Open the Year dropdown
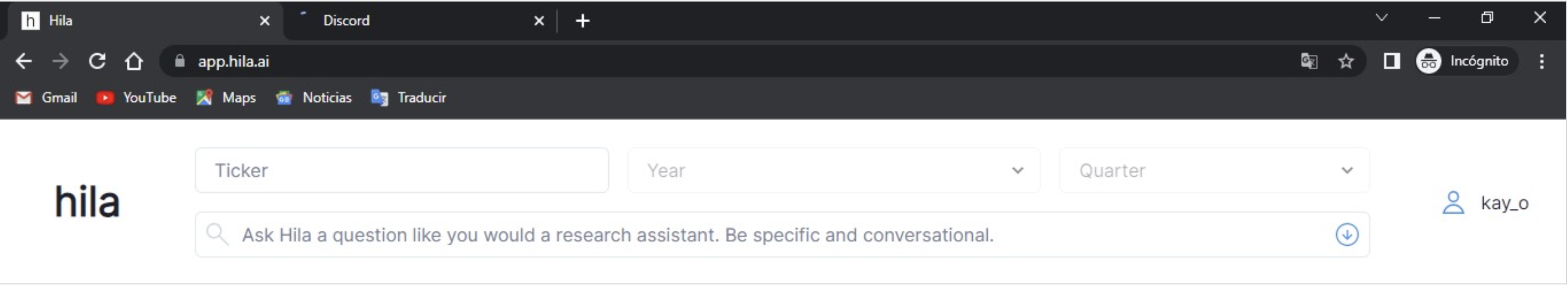Screen dimensions: 1568x285 (x=833, y=170)
